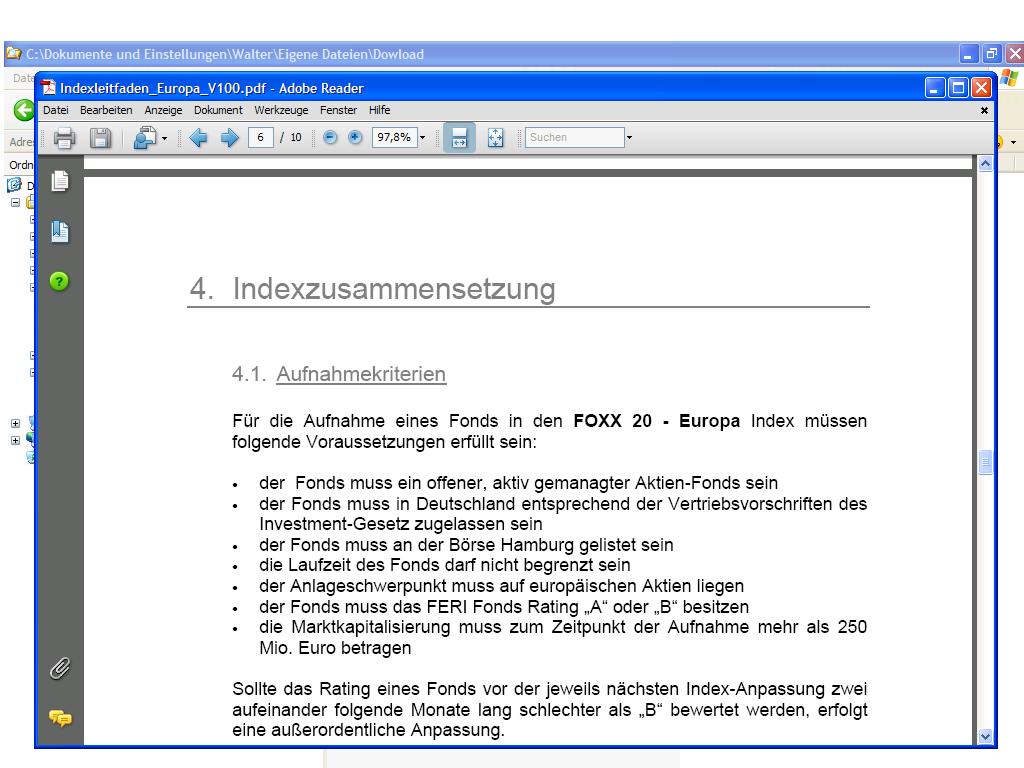Viewport: 1024px width, 768px height.
Task: Open the Attachments paperclip panel
Action: pyautogui.click(x=59, y=668)
